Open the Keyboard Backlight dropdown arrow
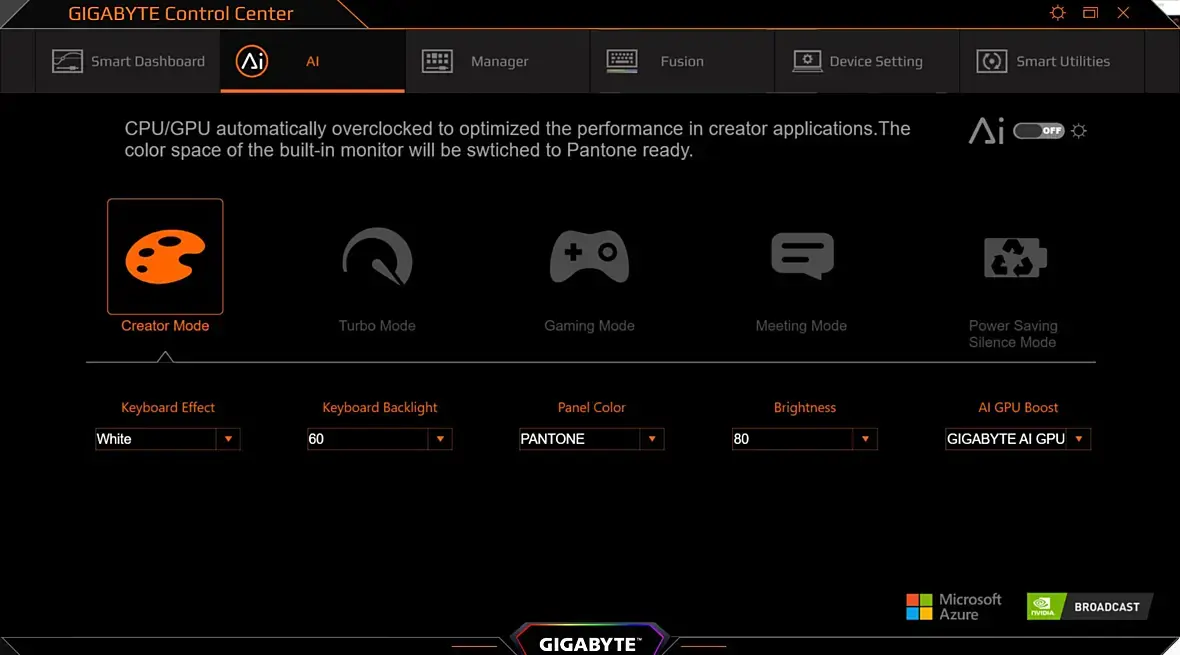 [x=440, y=439]
